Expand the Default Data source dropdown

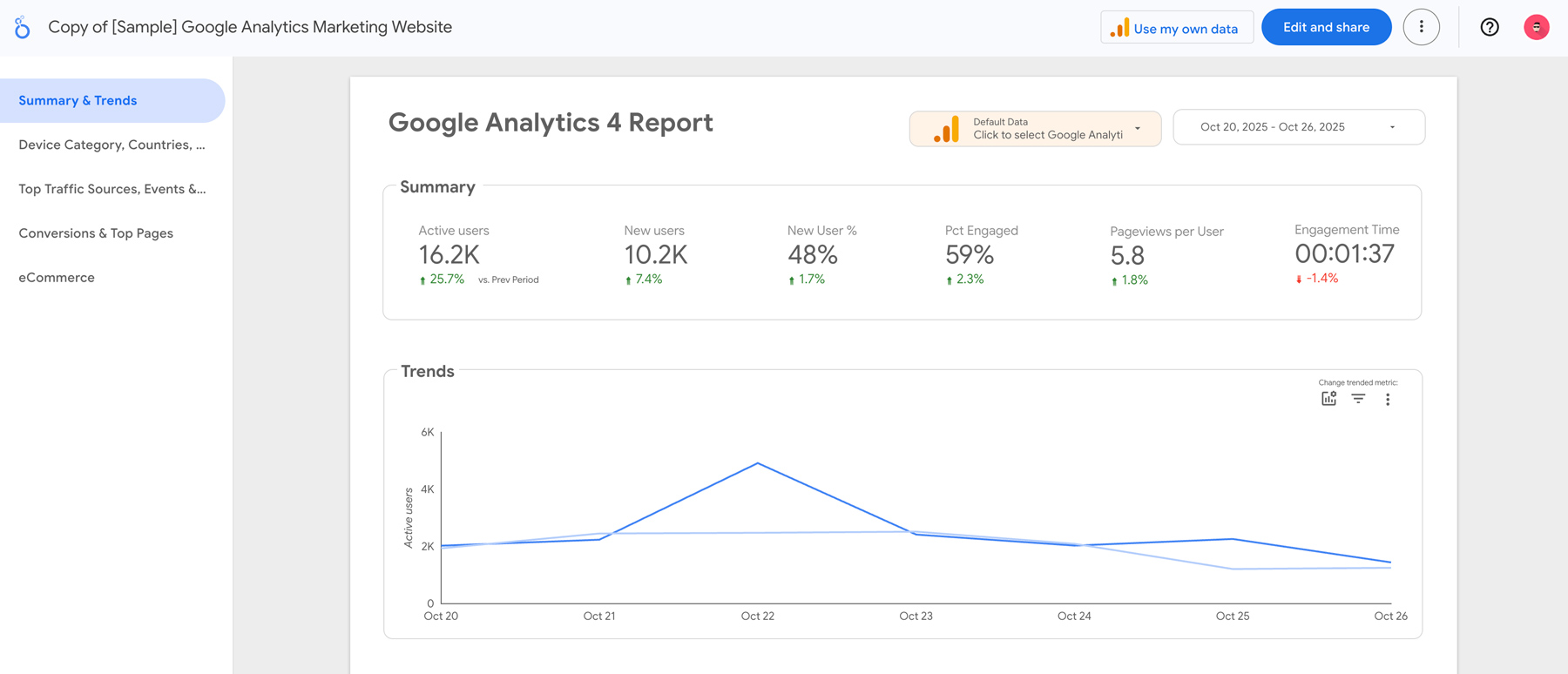point(1137,129)
